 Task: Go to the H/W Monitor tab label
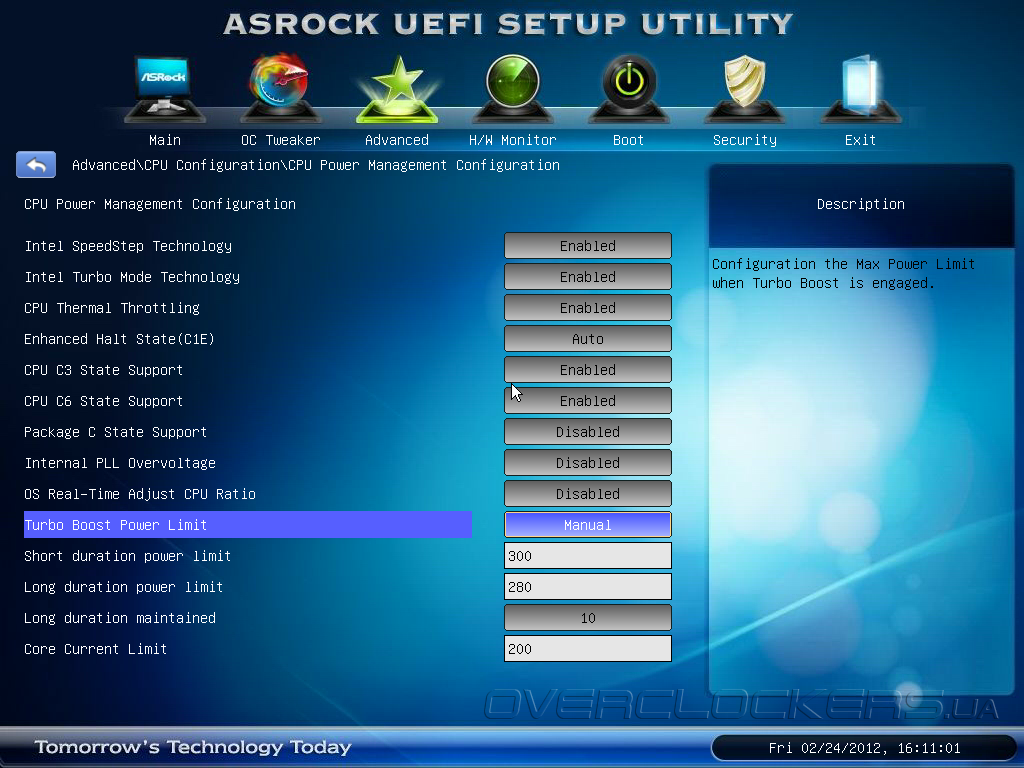coord(513,140)
